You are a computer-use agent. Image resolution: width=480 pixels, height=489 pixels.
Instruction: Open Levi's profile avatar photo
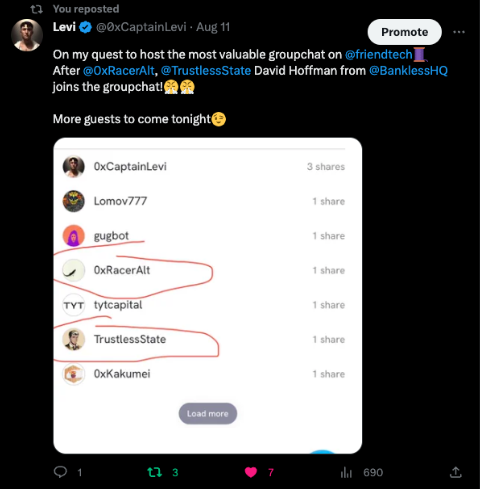tap(27, 35)
